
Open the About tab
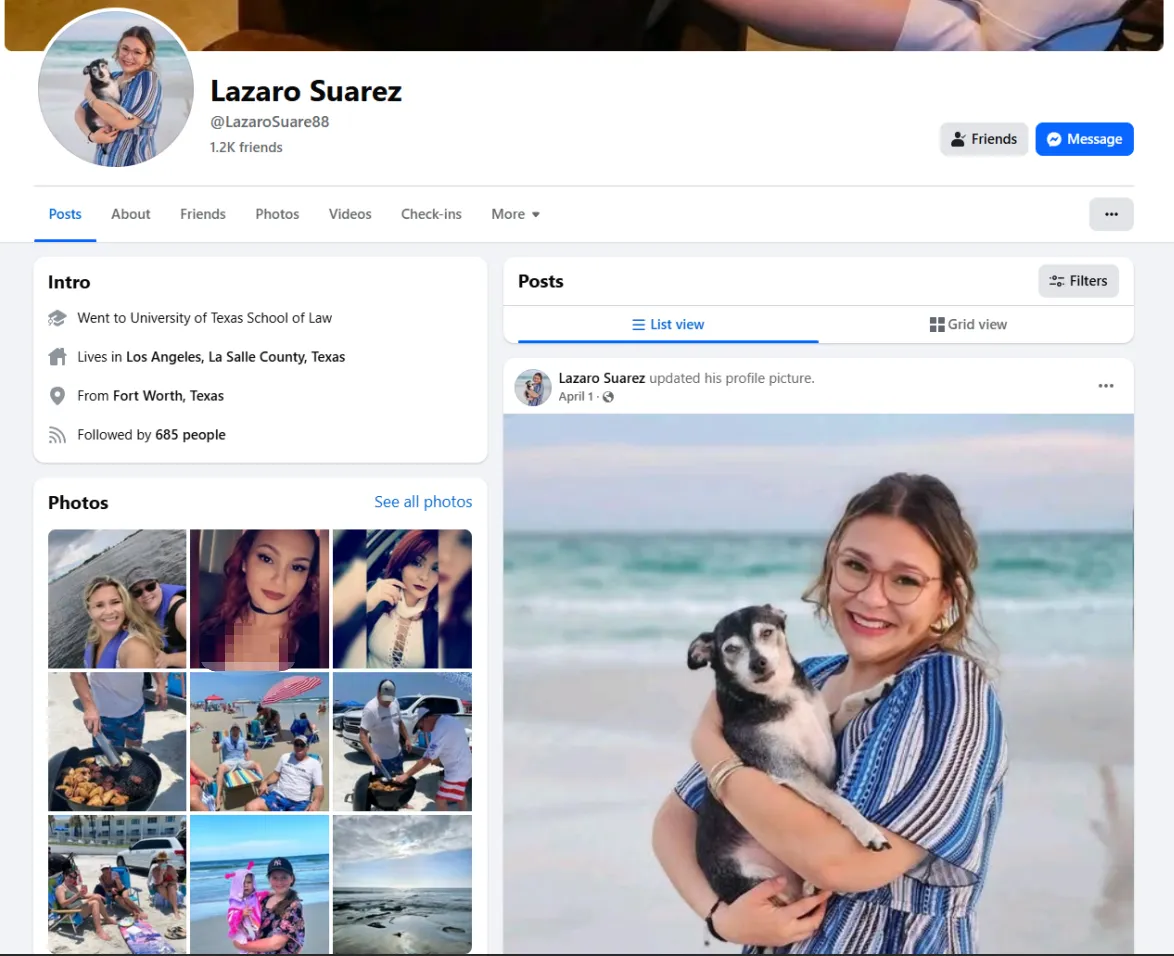130,214
